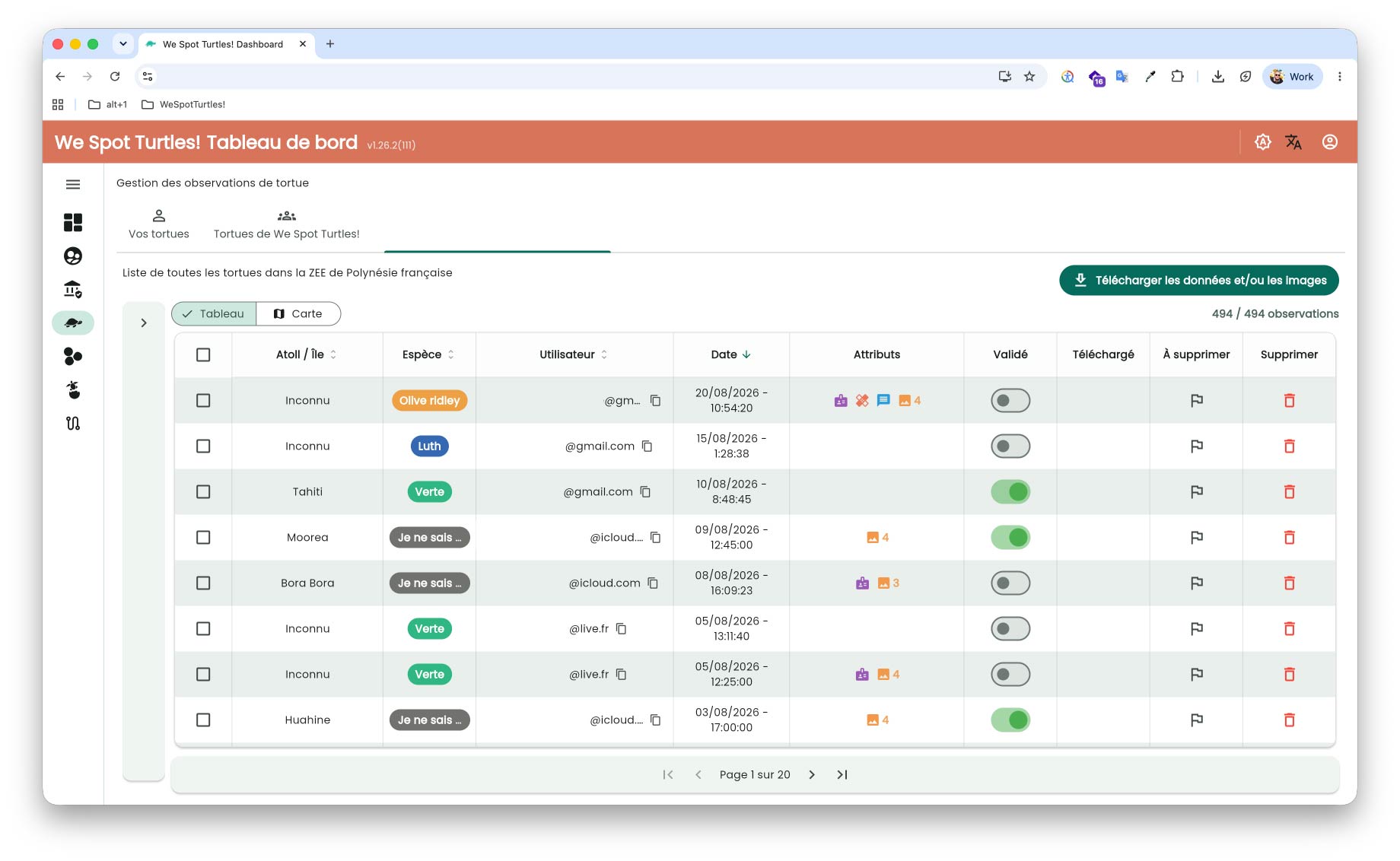This screenshot has width=1400, height=861.
Task: Open the institution verified sidebar icon
Action: 73,290
